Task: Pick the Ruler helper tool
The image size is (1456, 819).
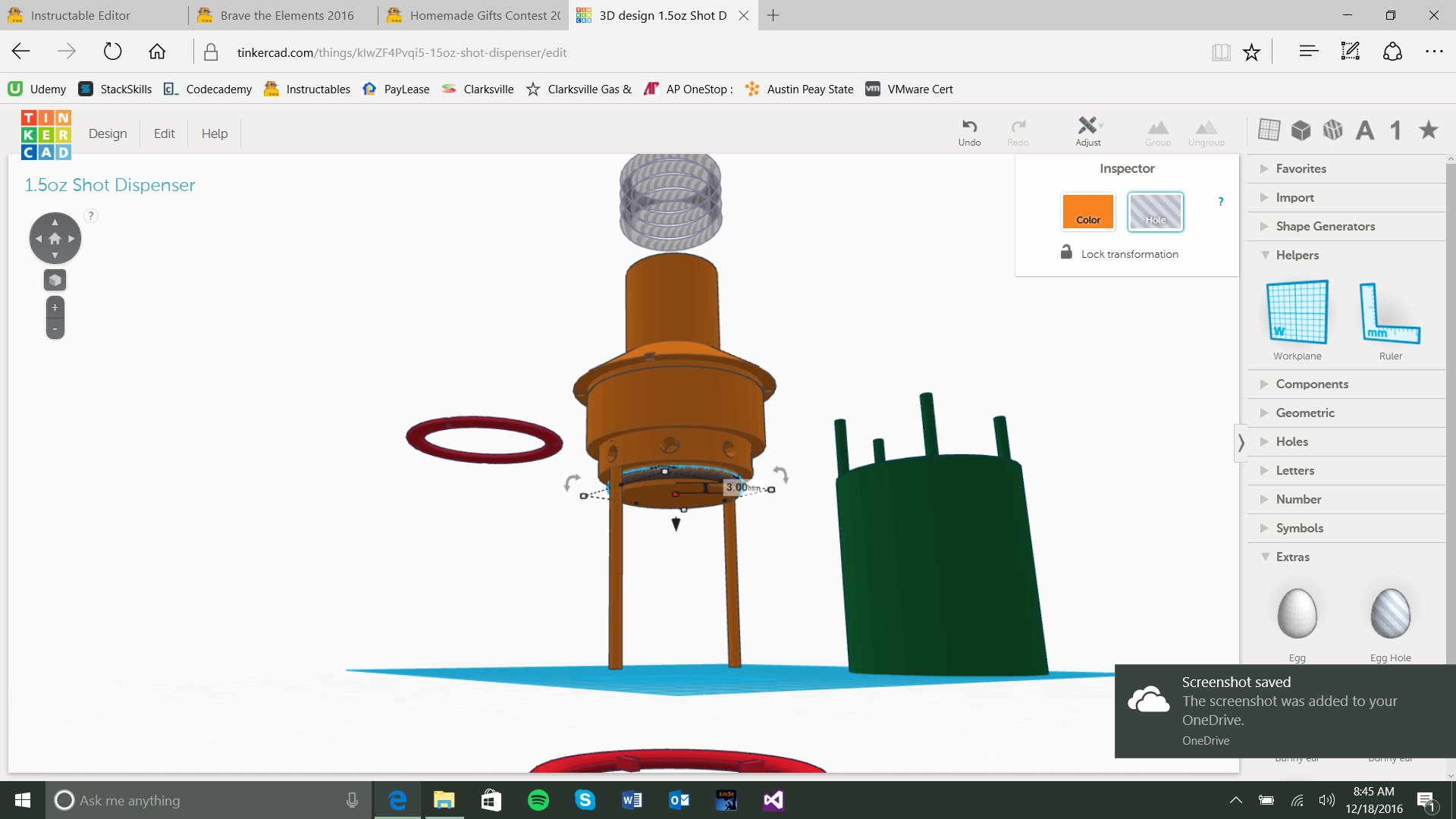Action: [1390, 312]
